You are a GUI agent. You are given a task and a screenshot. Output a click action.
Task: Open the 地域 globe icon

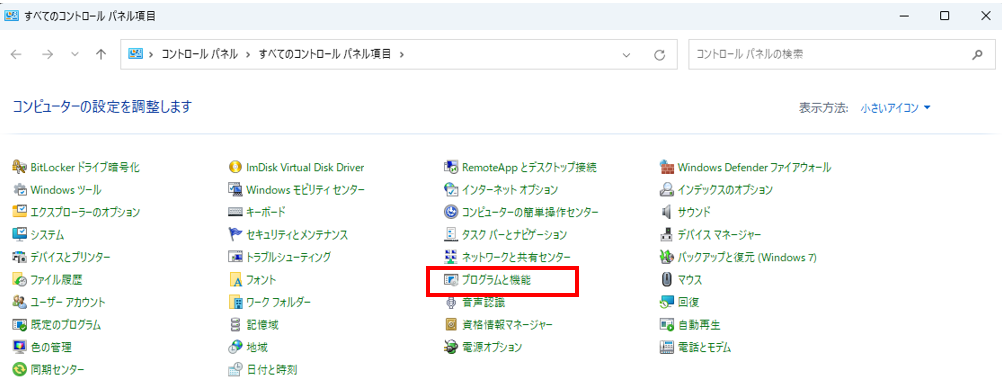coord(235,347)
